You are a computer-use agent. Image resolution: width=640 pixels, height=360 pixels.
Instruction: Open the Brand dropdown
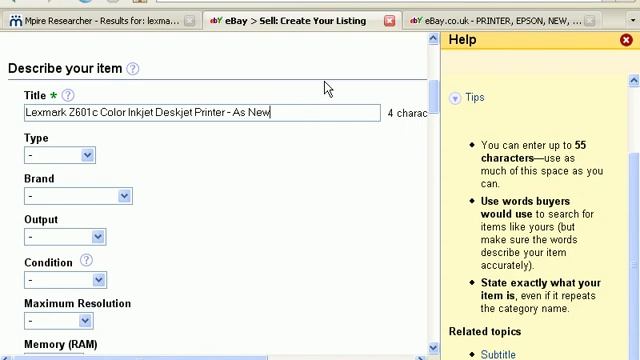(x=78, y=196)
